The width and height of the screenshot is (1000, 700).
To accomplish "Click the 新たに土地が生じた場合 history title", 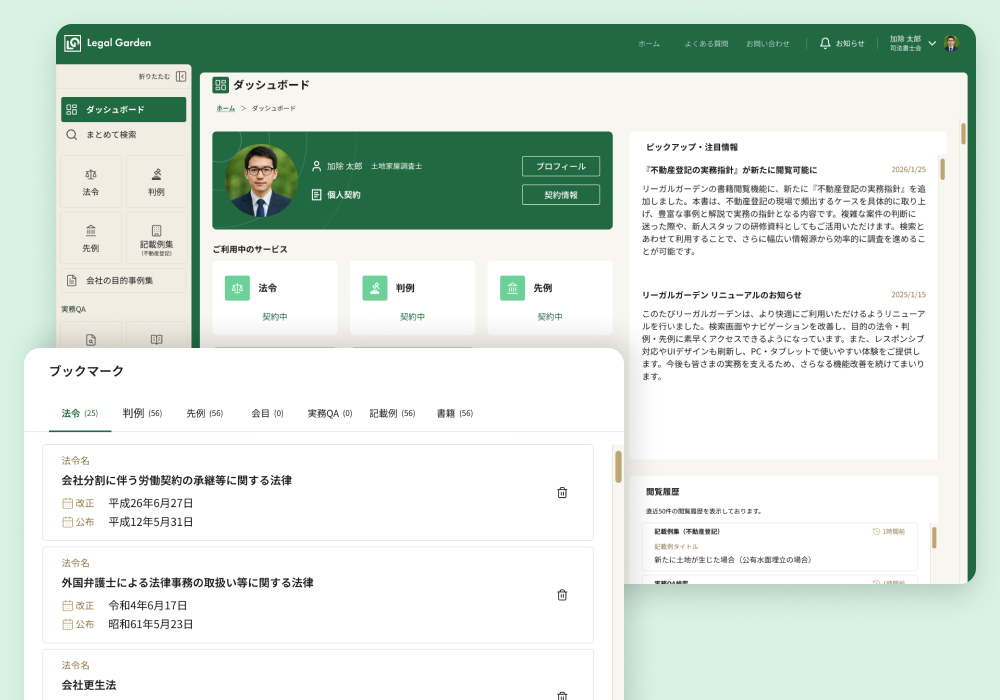I will click(x=733, y=560).
